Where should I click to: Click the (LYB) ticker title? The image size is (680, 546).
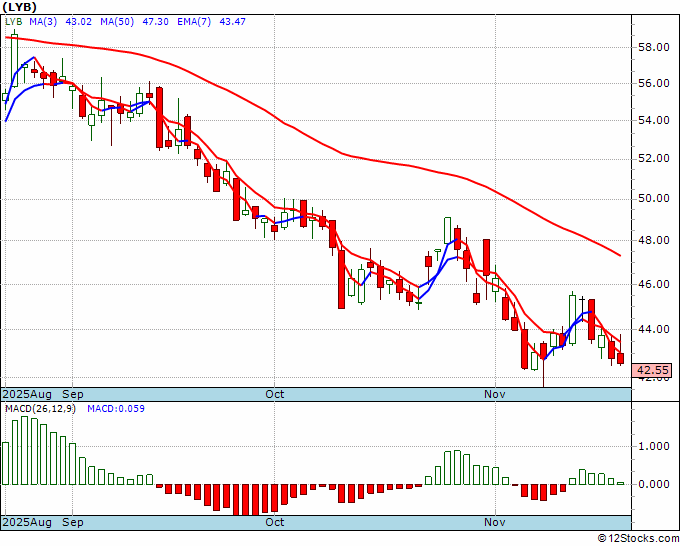click(19, 7)
